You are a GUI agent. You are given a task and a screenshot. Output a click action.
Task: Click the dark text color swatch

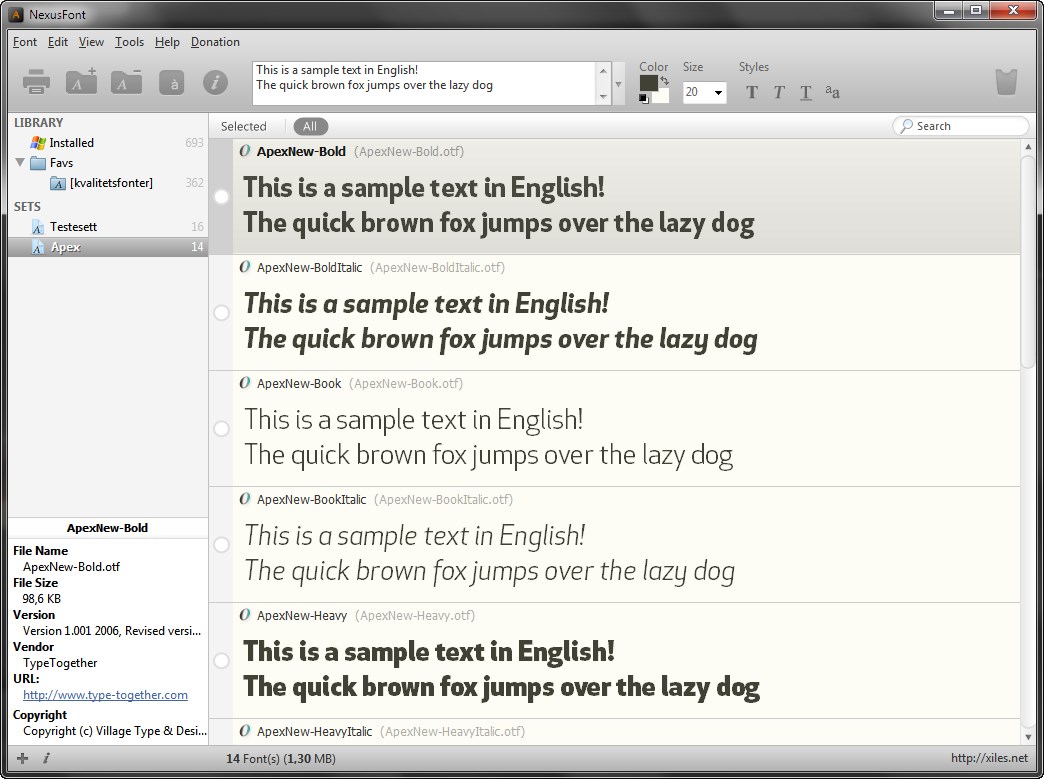pyautogui.click(x=648, y=82)
